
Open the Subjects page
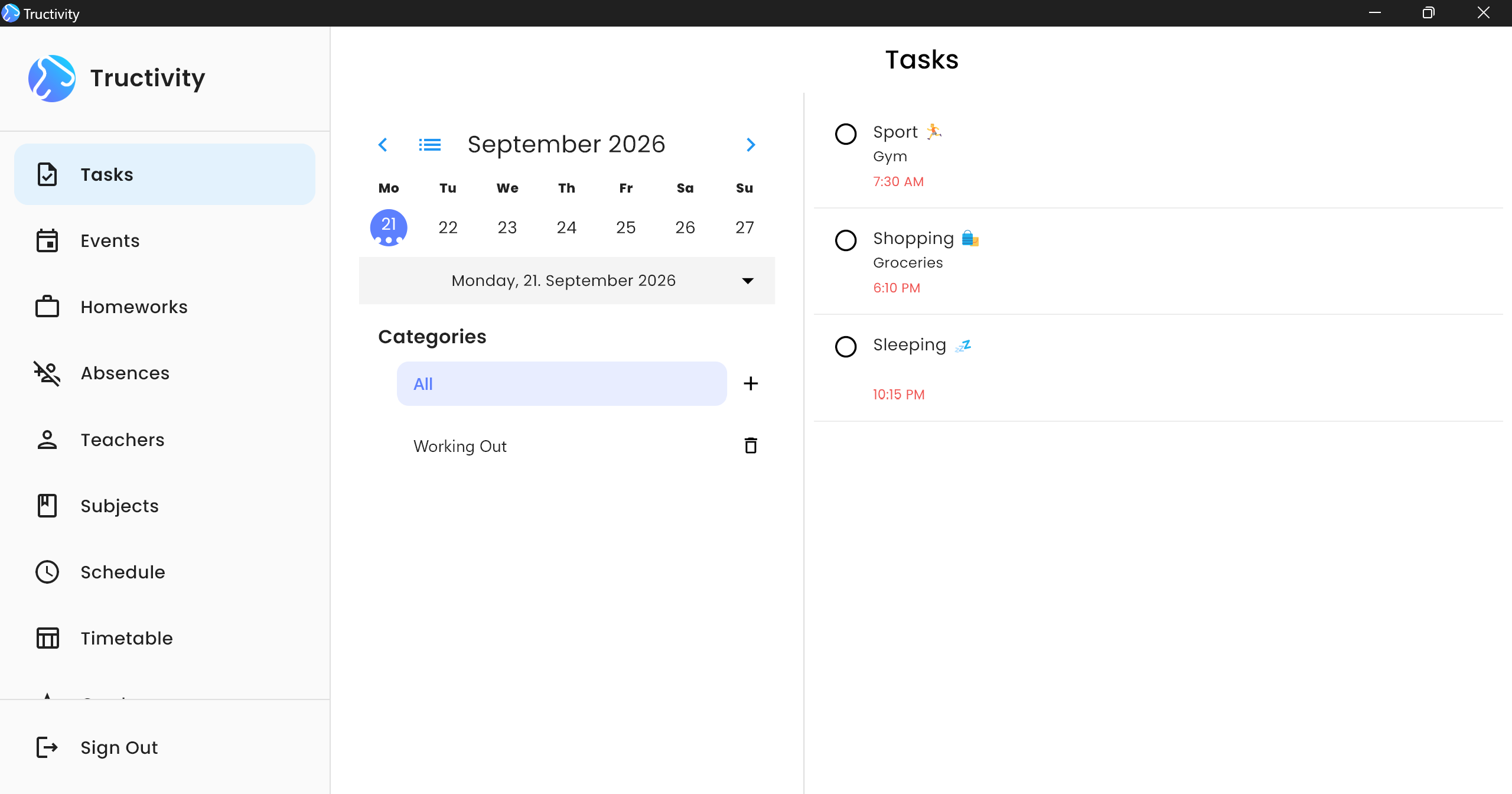(165, 506)
